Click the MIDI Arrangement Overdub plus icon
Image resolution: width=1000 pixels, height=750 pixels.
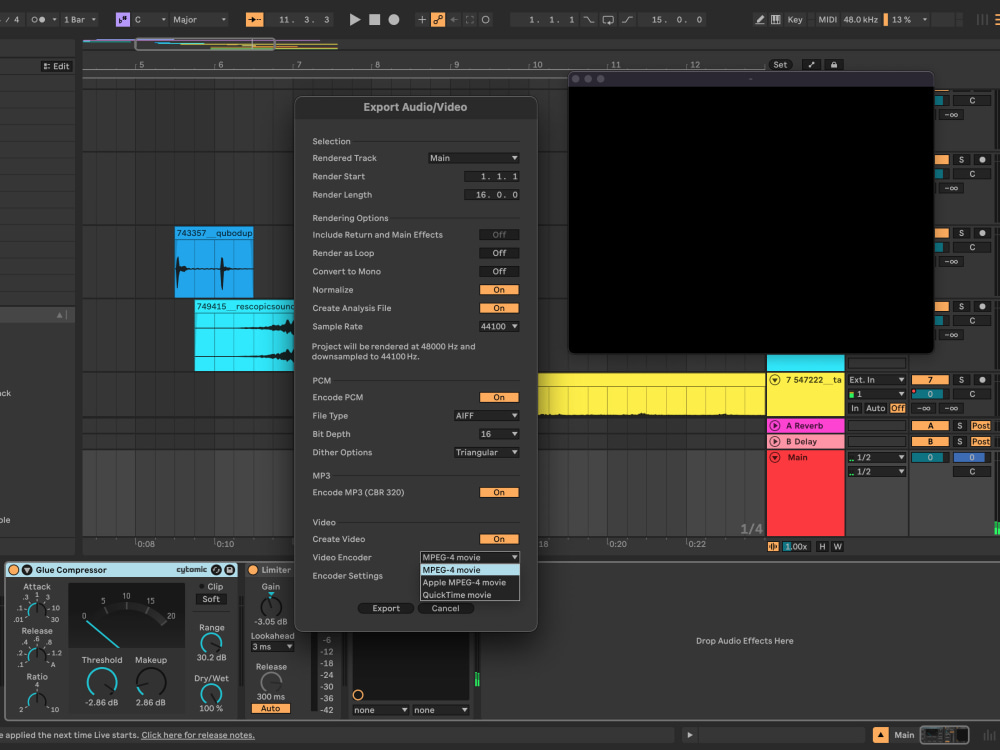[422, 20]
